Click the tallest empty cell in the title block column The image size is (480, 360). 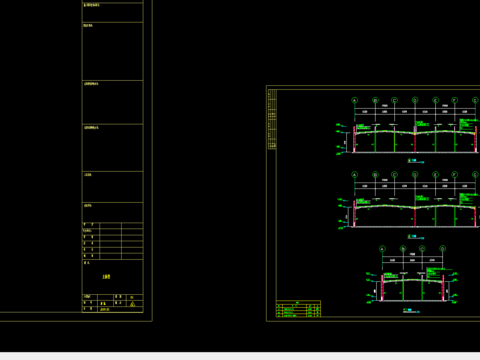[x=113, y=51]
